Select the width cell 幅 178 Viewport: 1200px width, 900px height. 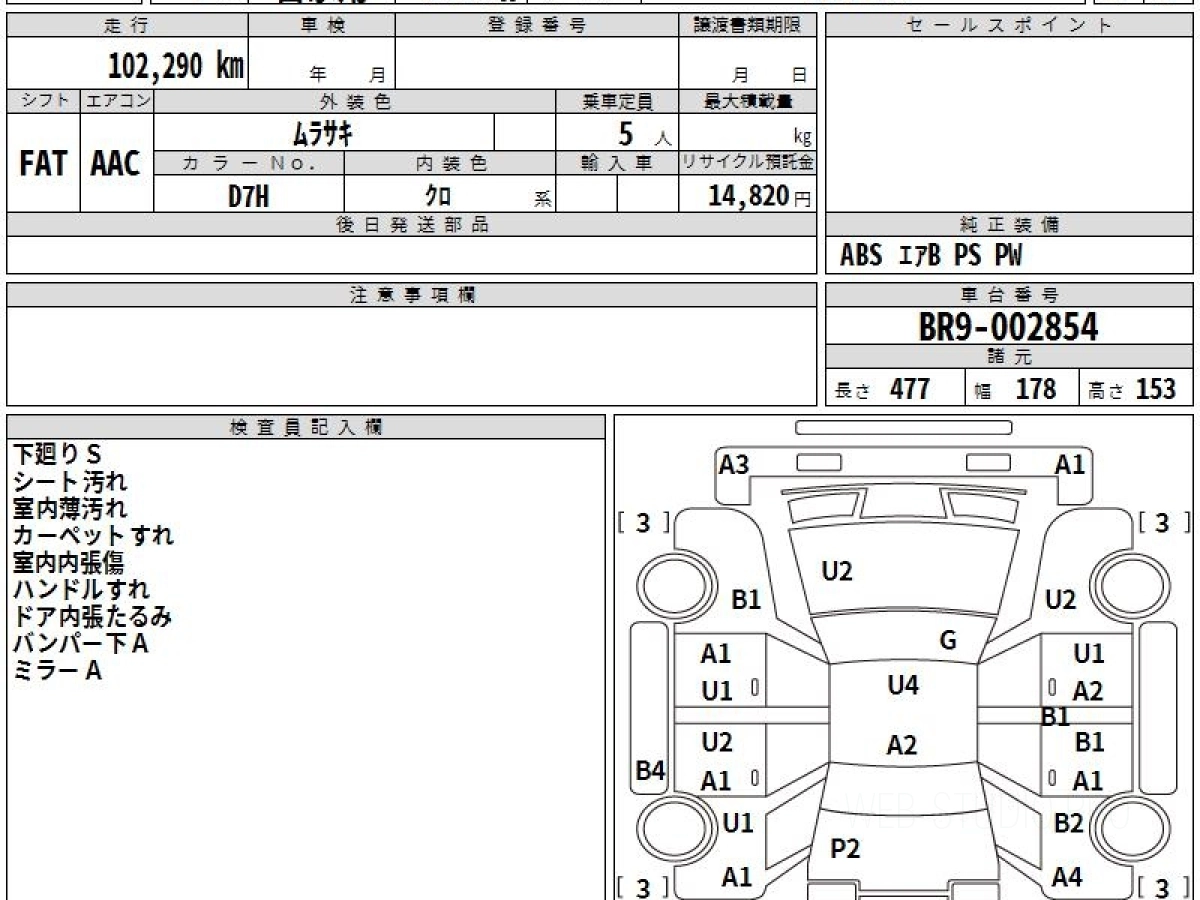coord(1021,388)
